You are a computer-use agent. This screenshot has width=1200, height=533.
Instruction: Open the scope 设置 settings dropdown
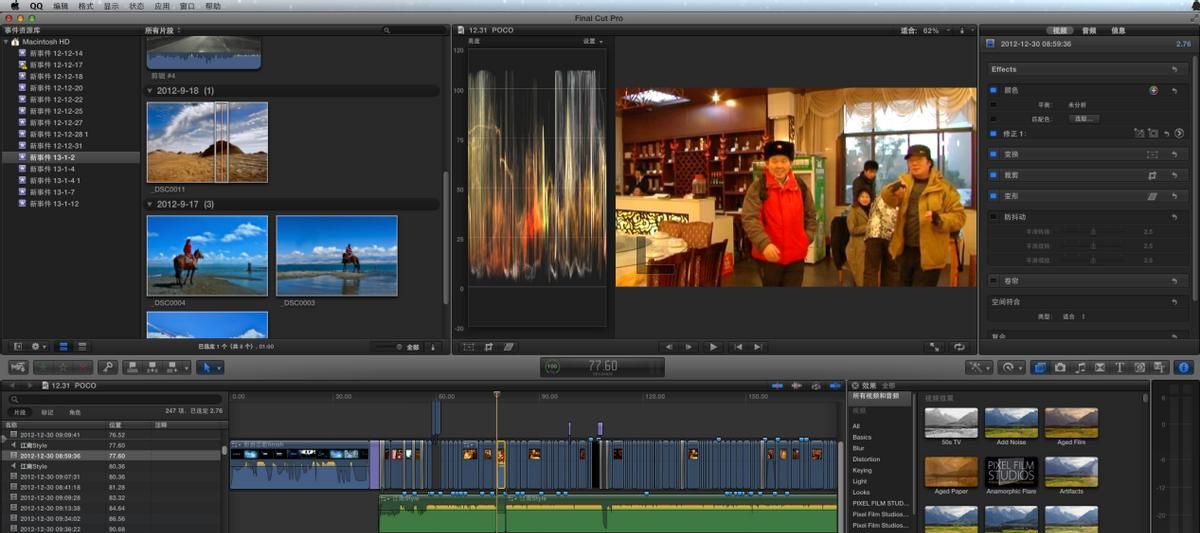[x=593, y=42]
